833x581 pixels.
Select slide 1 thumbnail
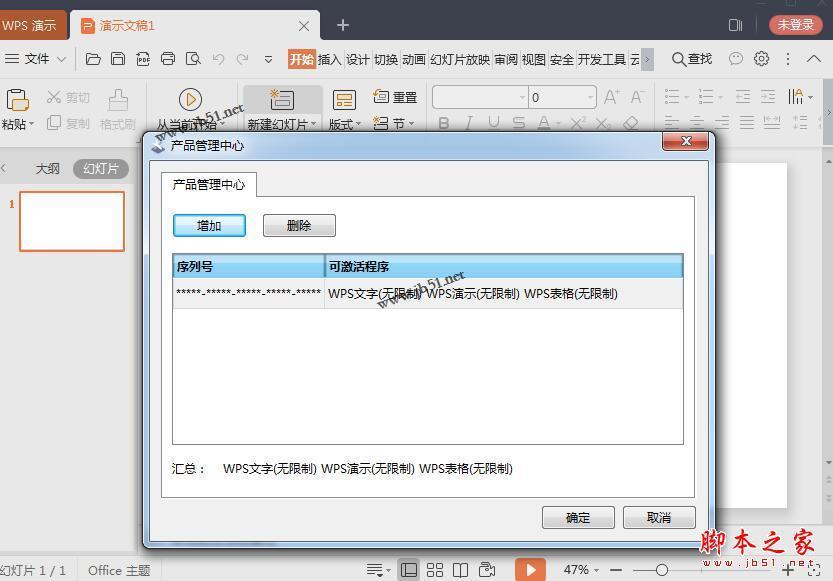pyautogui.click(x=72, y=221)
